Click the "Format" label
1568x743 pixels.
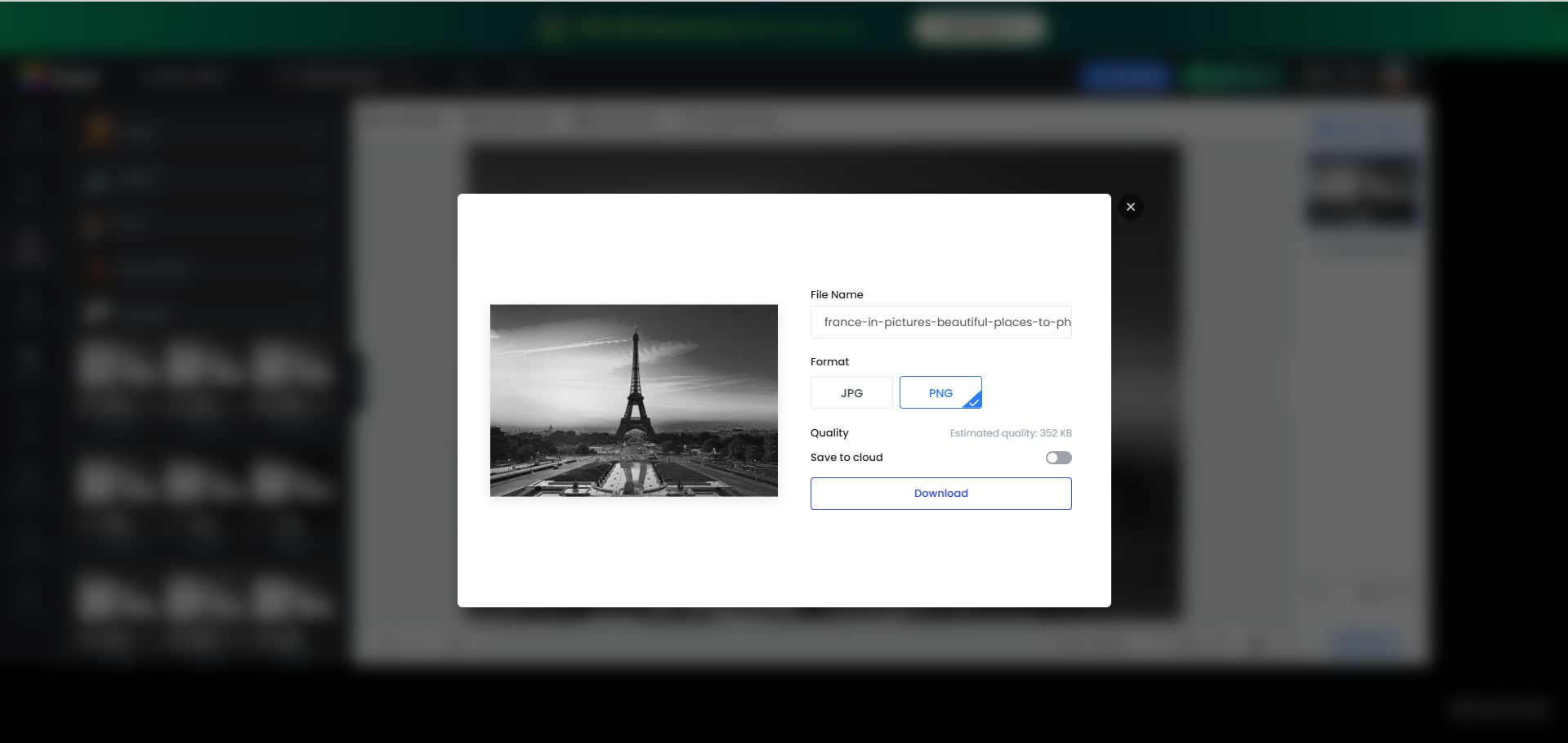click(x=829, y=361)
